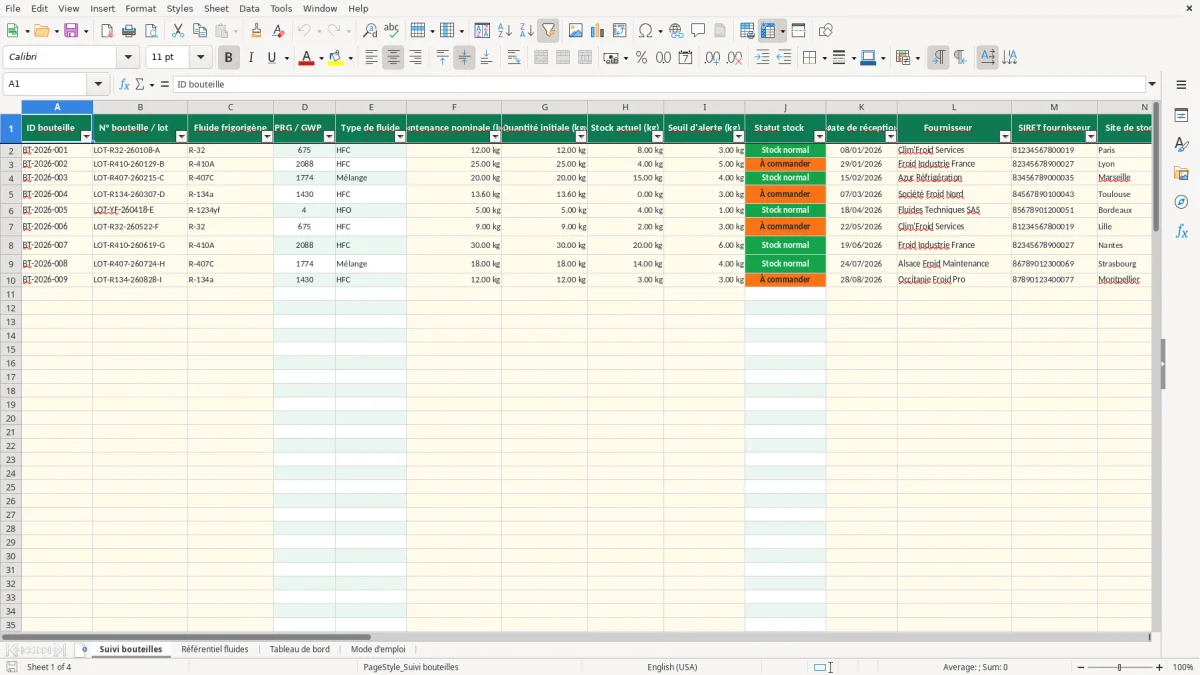Click into the formula input line
The image size is (1200, 675).
pos(658,85)
